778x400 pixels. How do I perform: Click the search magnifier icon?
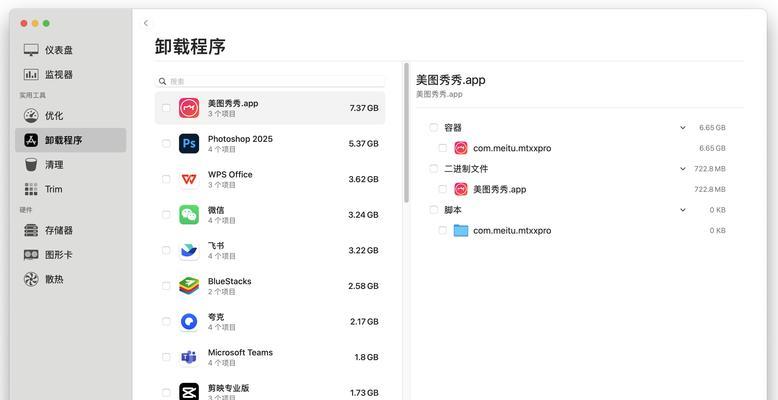[x=163, y=81]
